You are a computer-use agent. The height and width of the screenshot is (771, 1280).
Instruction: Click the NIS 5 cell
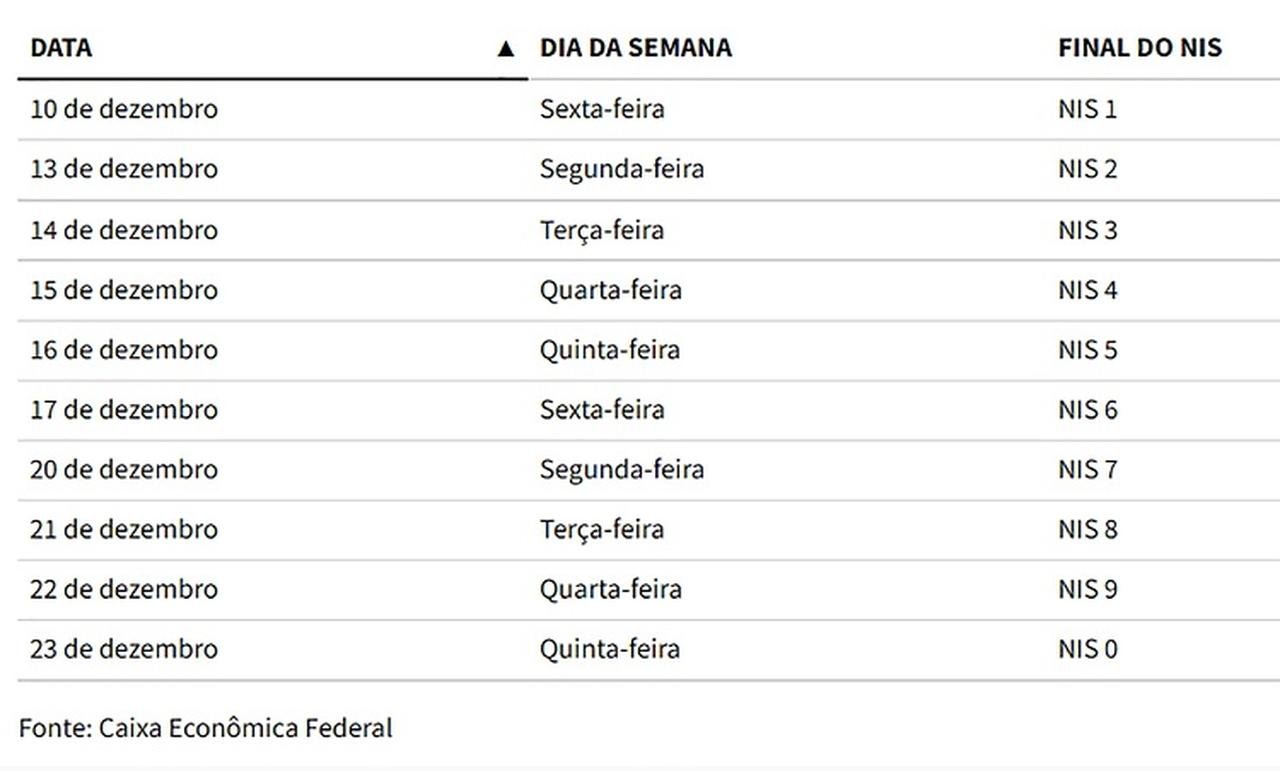(1087, 350)
